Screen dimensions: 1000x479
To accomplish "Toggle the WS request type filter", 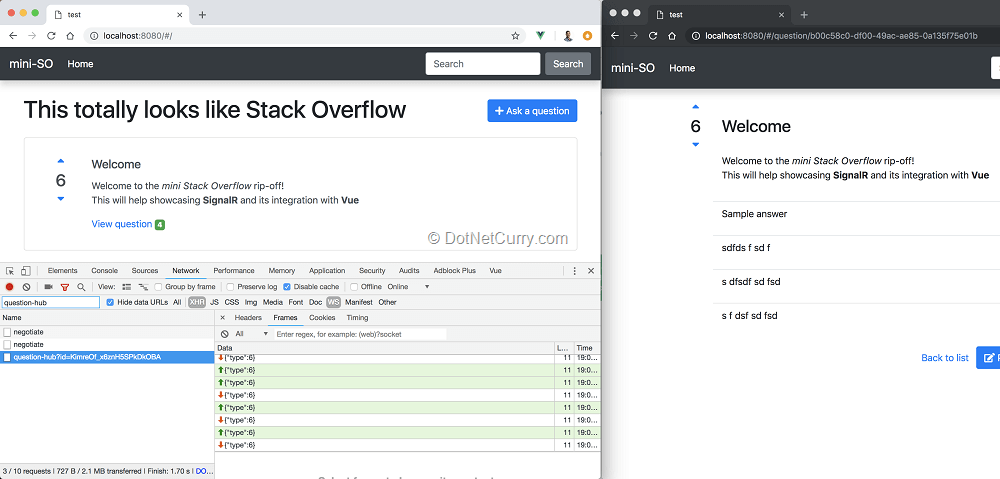I will tap(334, 302).
